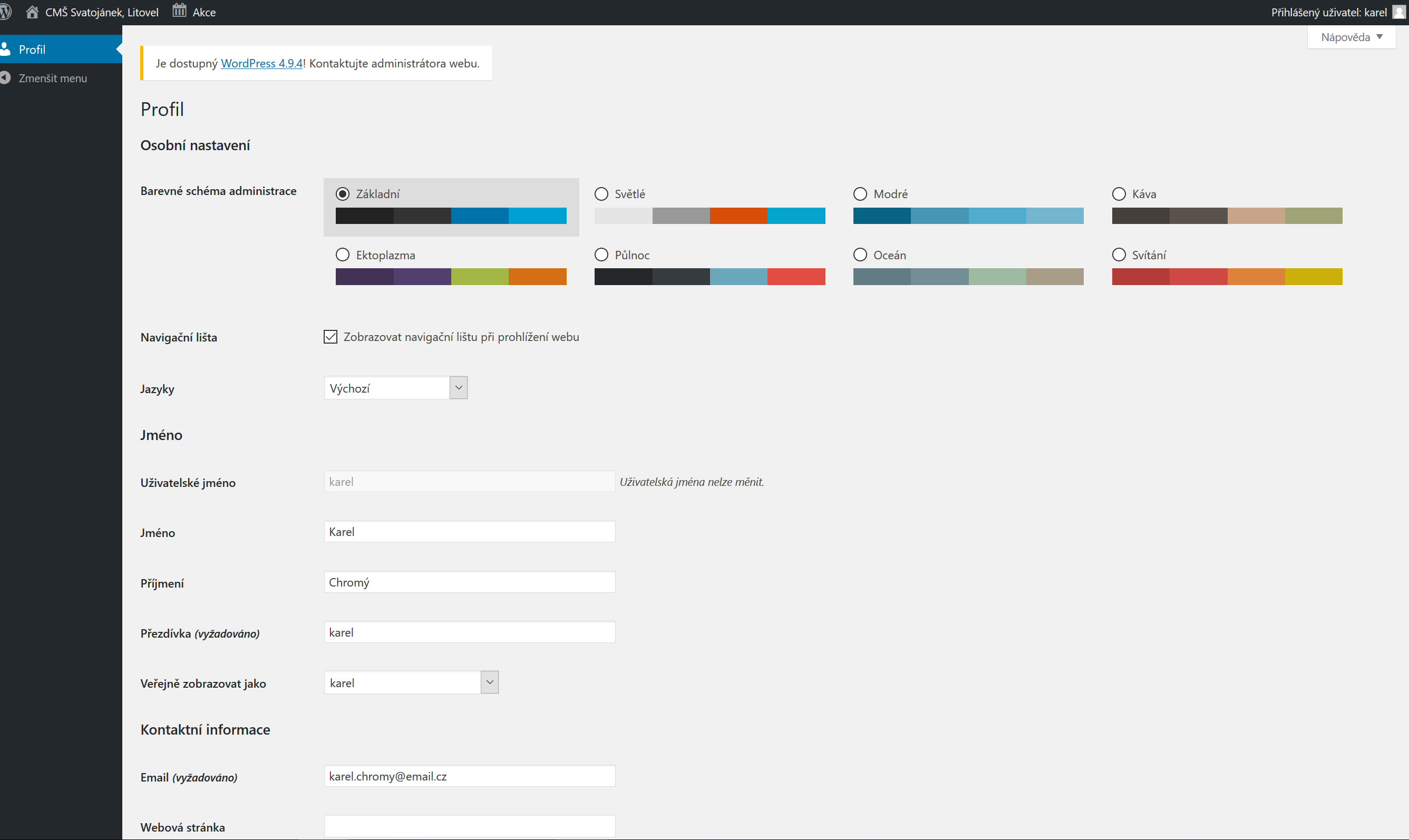This screenshot has height=840, width=1409.
Task: Click the Profil person icon in sidebar
Action: pyautogui.click(x=6, y=49)
